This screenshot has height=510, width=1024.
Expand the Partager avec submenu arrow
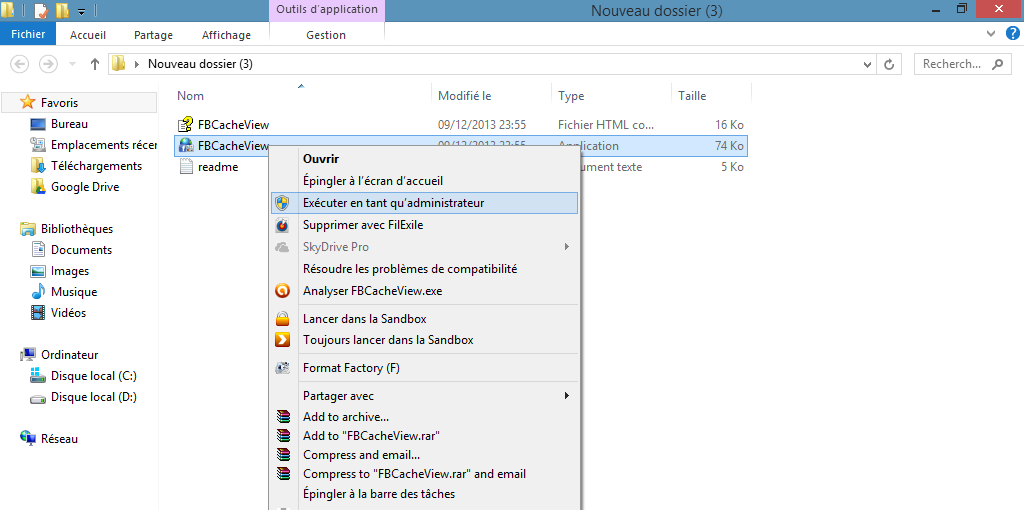click(x=567, y=396)
